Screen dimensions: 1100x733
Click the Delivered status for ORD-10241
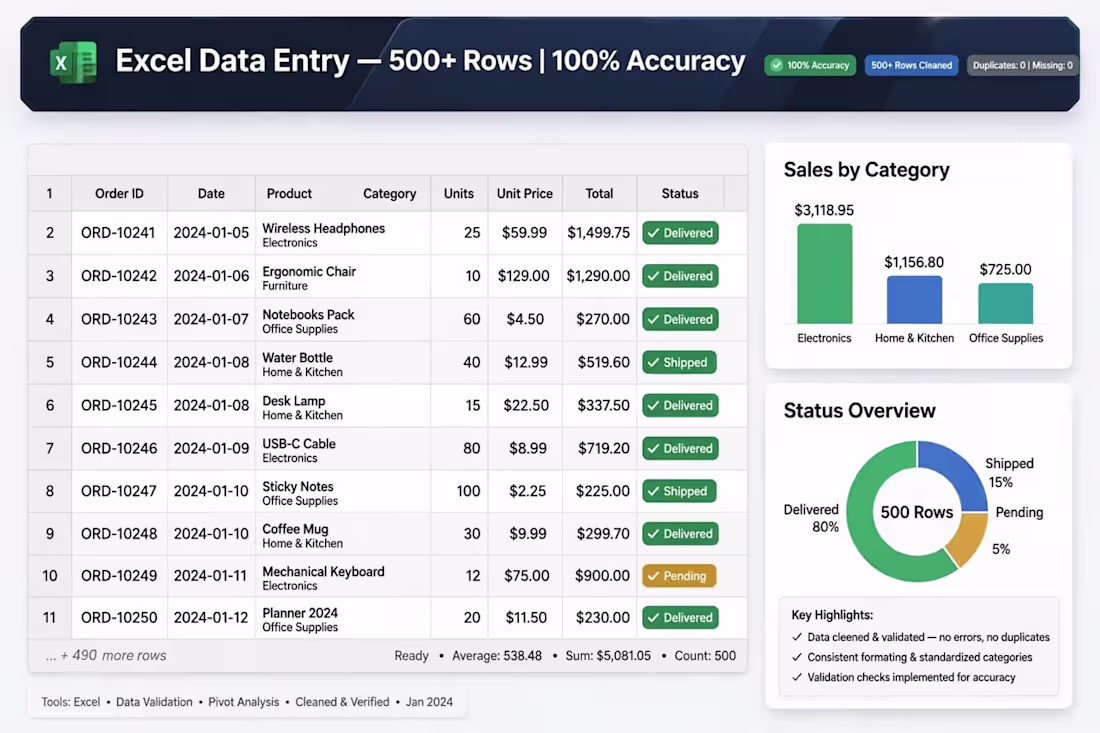pyautogui.click(x=680, y=233)
